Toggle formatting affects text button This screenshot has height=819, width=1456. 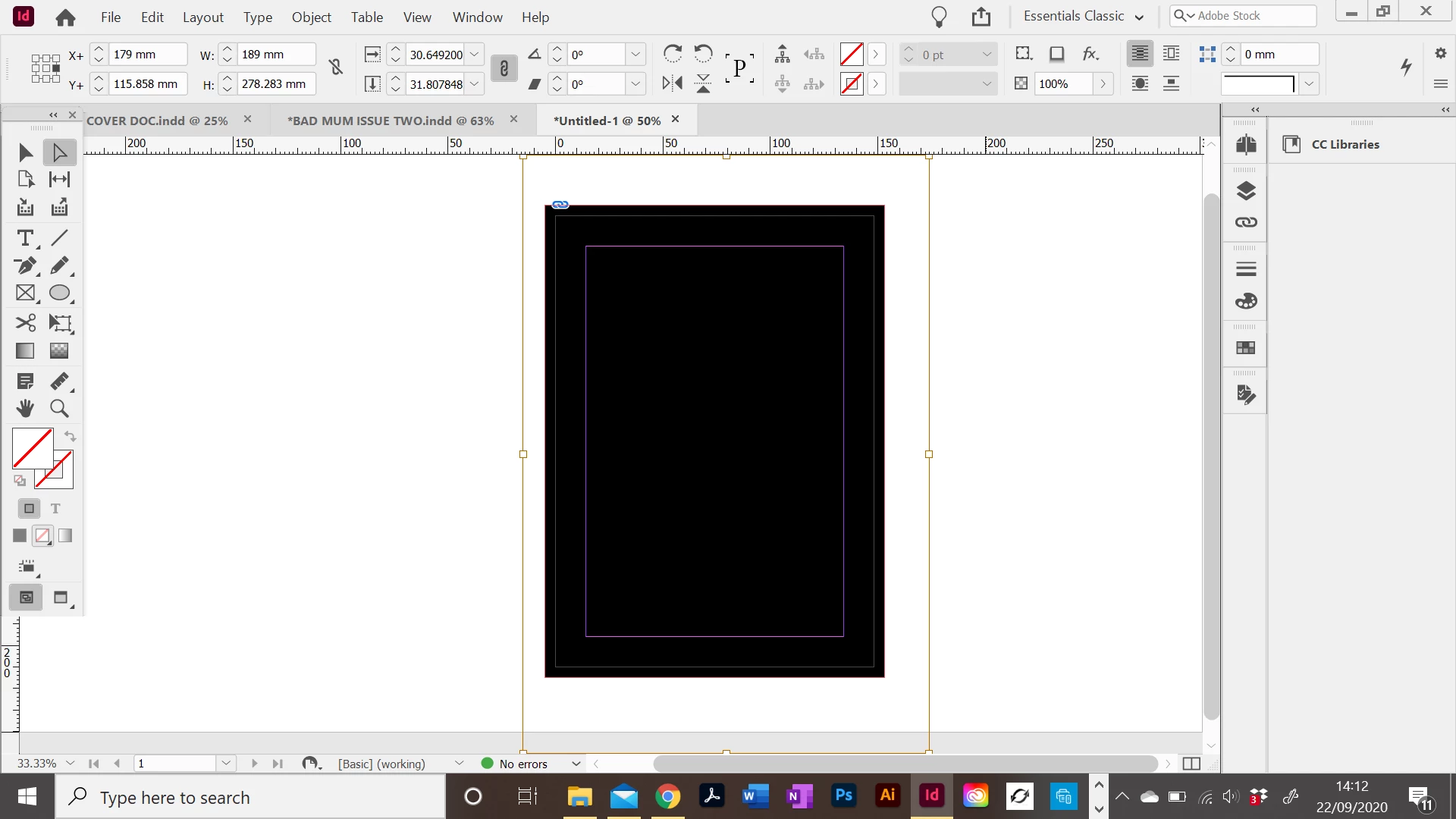click(55, 509)
